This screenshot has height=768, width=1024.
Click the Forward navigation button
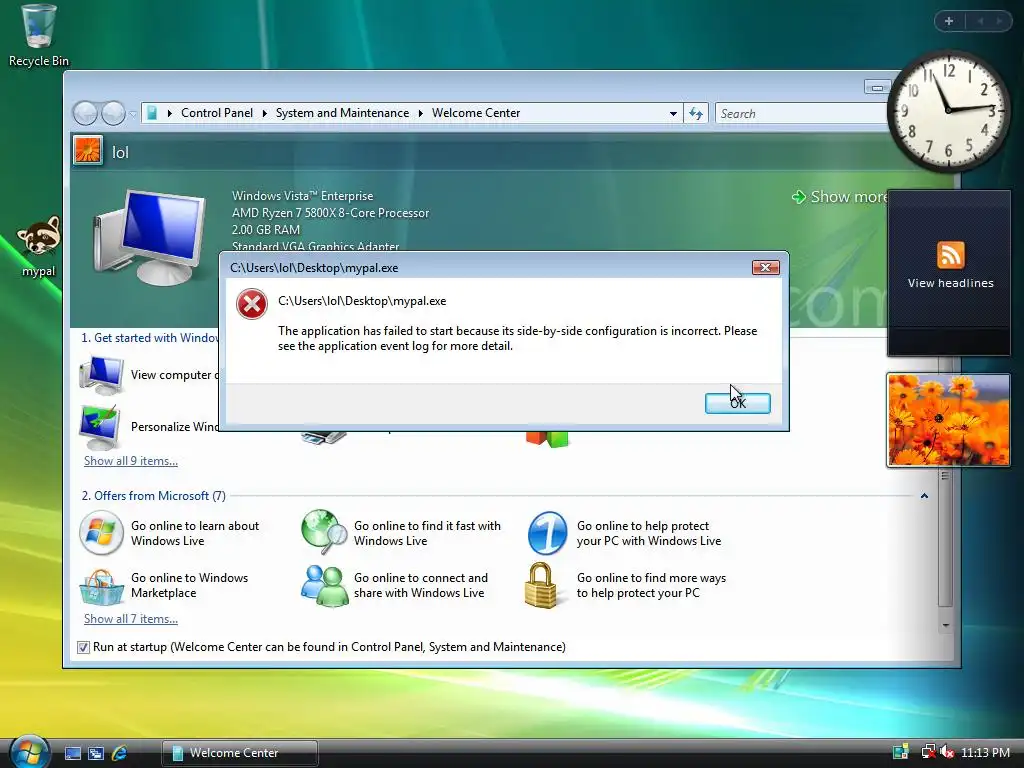click(x=113, y=114)
